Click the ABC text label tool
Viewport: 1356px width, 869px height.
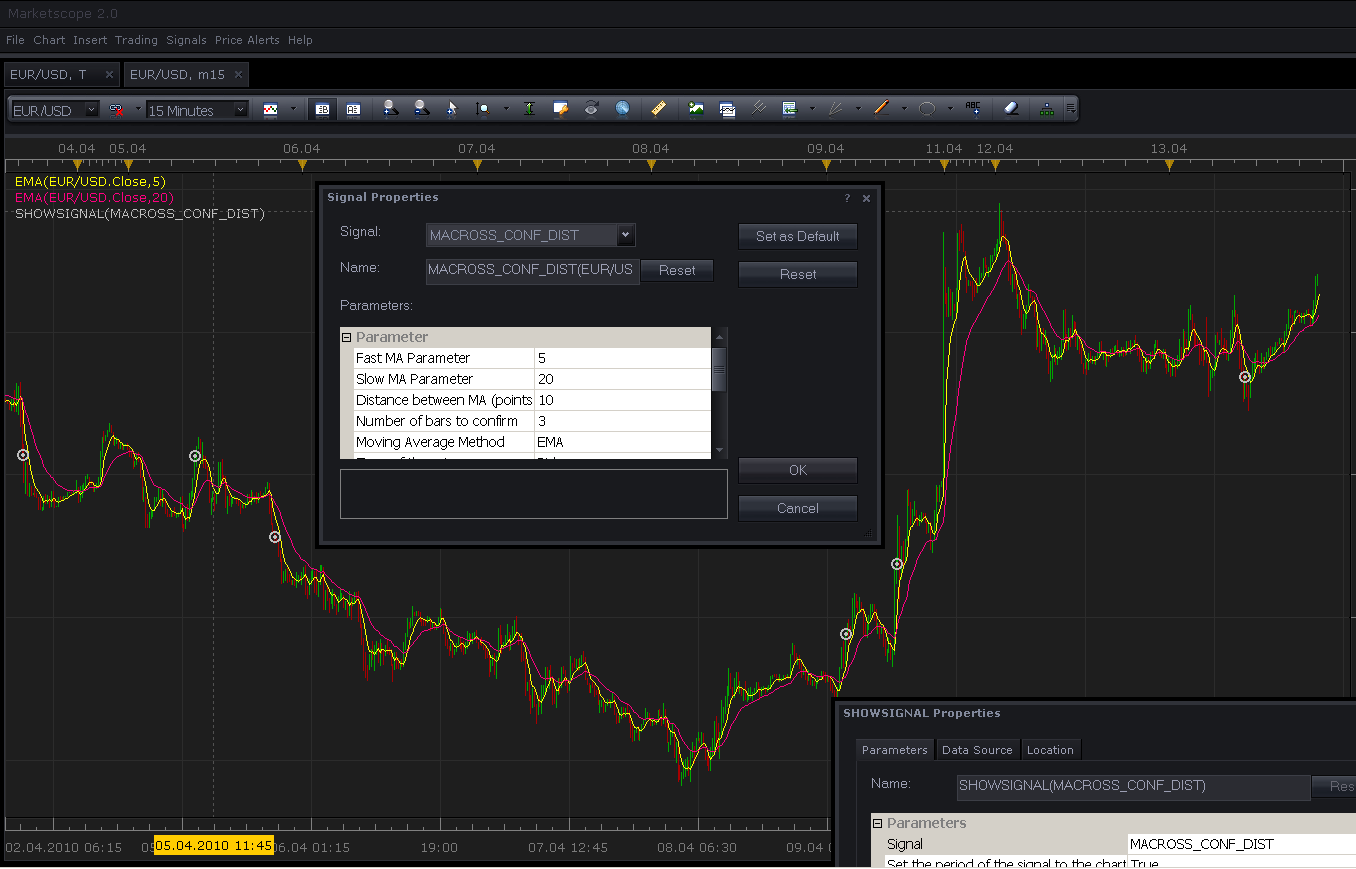pyautogui.click(x=973, y=108)
